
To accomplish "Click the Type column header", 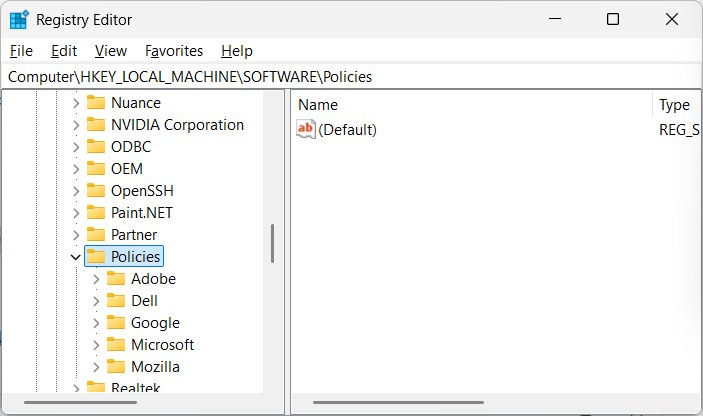I will click(676, 105).
